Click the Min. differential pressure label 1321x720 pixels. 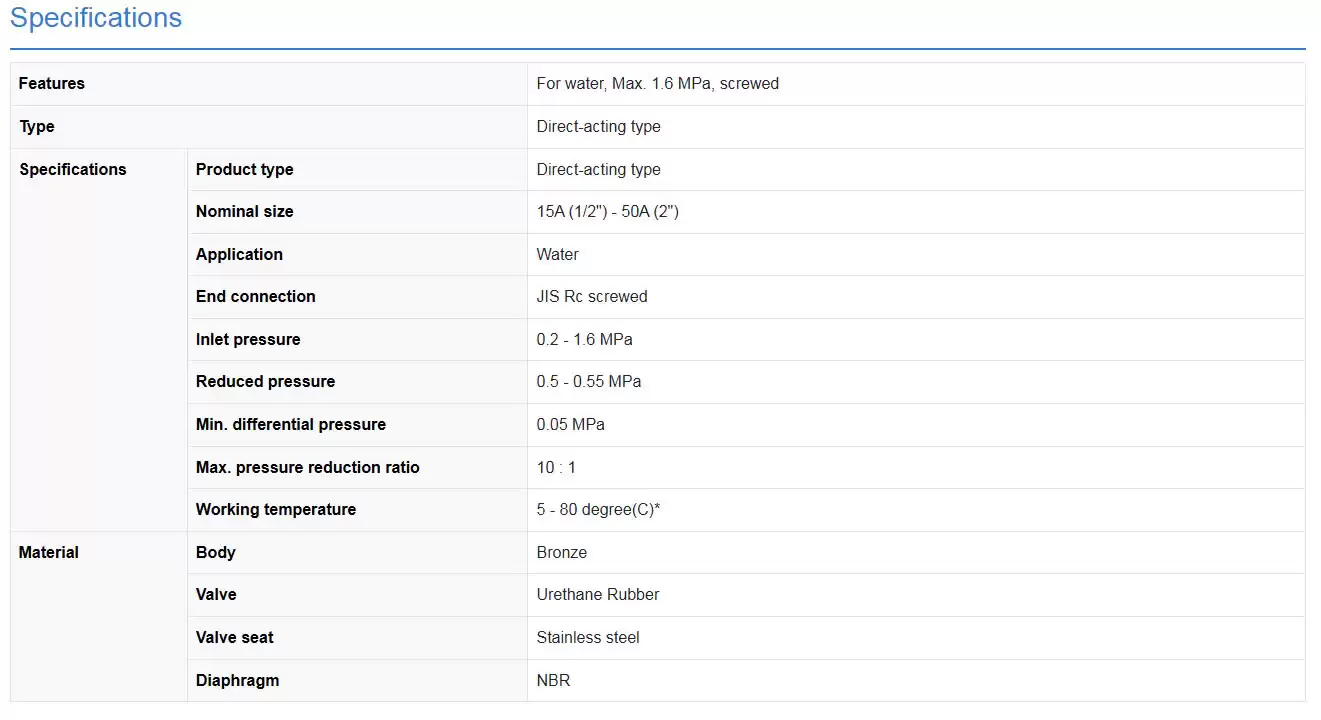click(291, 425)
